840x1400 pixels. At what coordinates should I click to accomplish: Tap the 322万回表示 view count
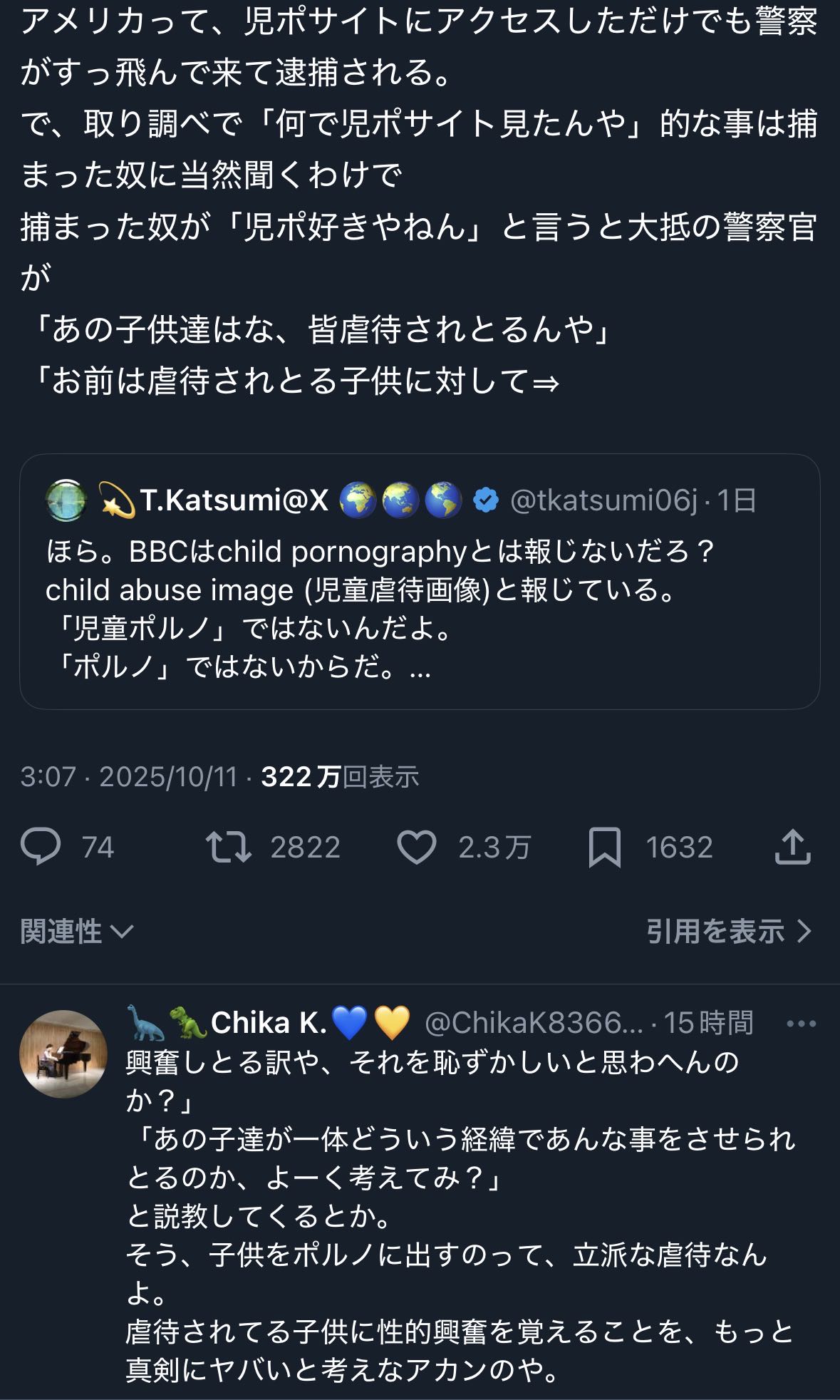(x=340, y=776)
